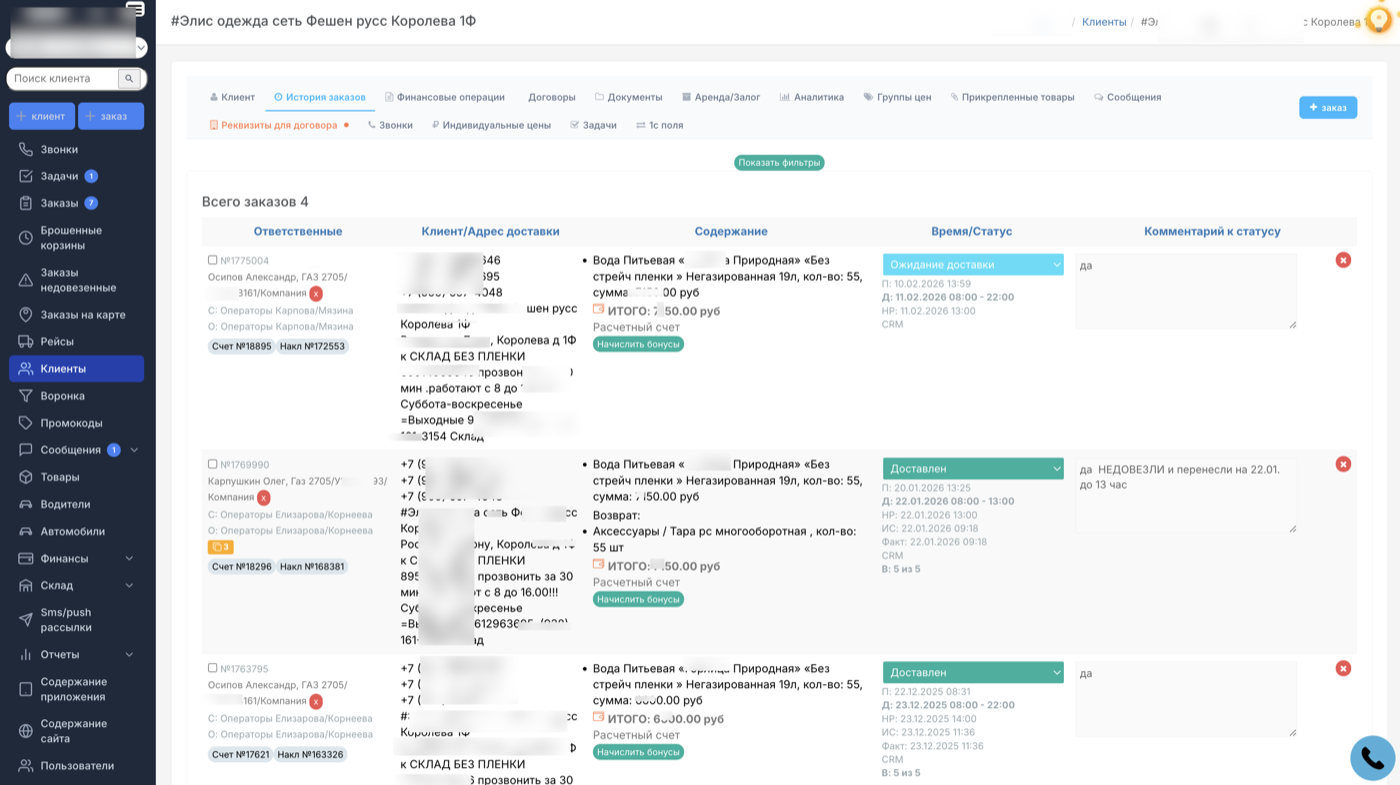The width and height of the screenshot is (1400, 785).
Task: Expand the Отчеты sidebar submenu
Action: [129, 655]
